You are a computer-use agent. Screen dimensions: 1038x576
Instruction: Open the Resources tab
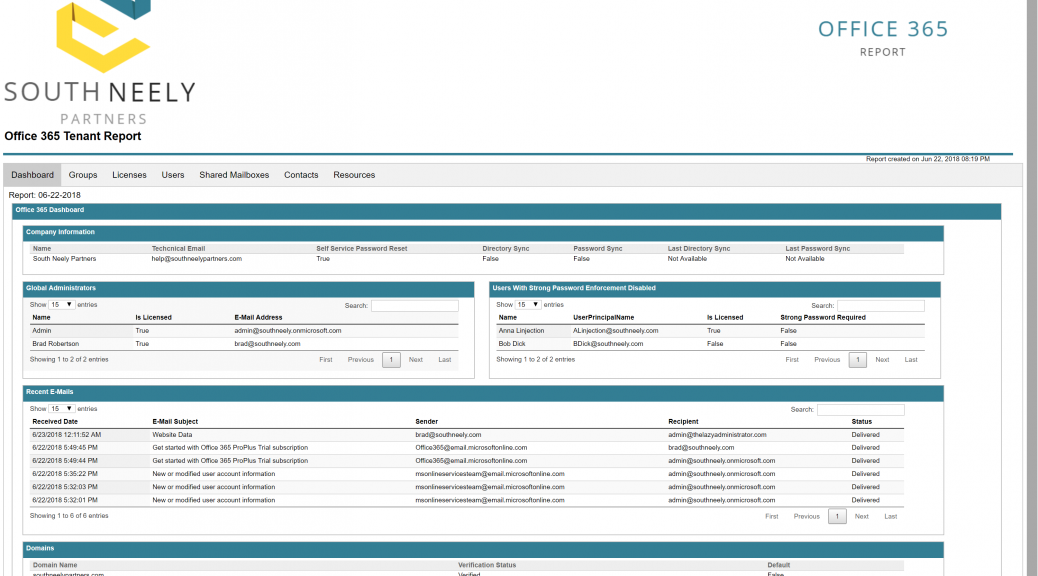point(354,175)
